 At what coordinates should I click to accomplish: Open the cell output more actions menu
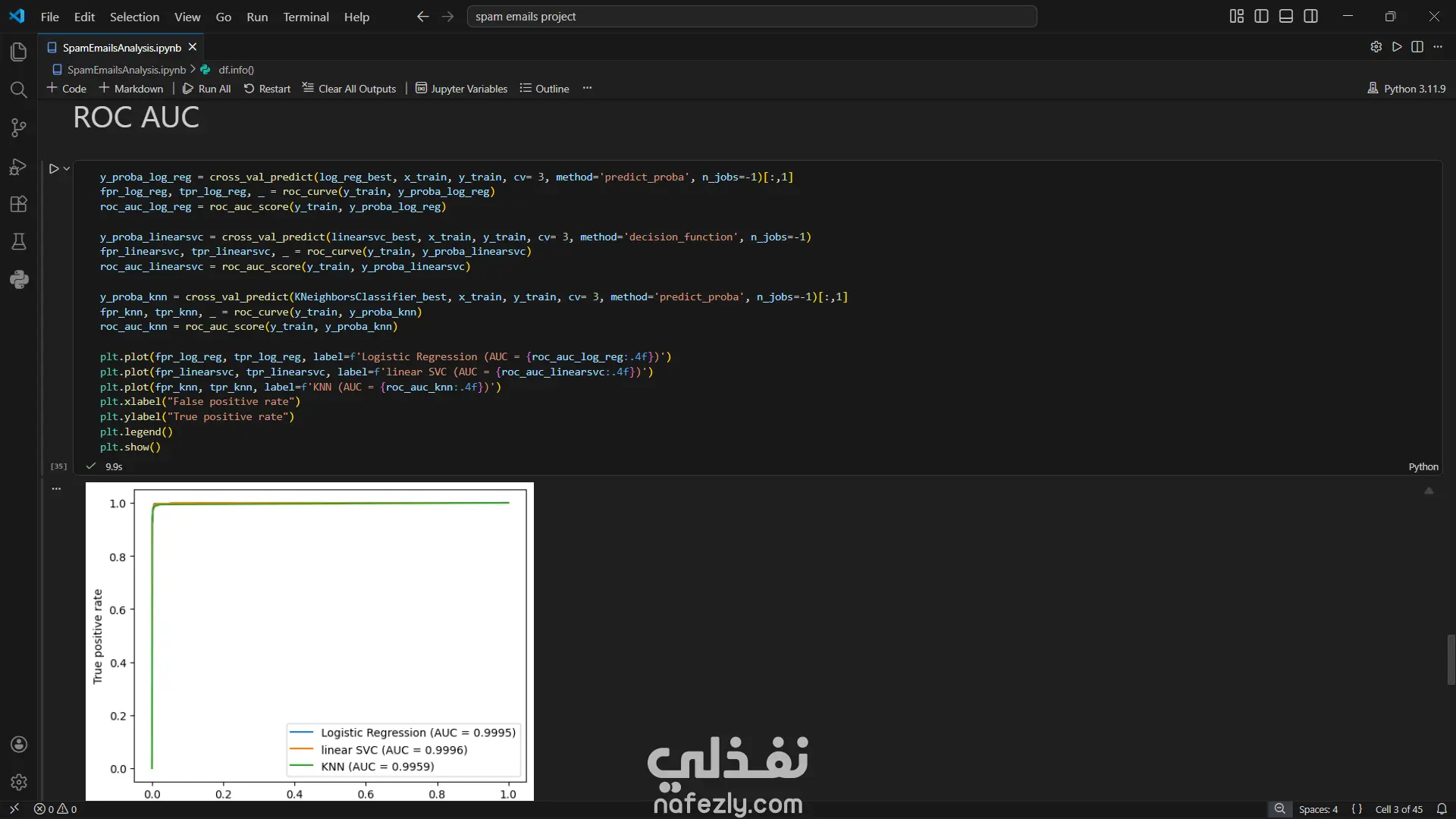(56, 489)
